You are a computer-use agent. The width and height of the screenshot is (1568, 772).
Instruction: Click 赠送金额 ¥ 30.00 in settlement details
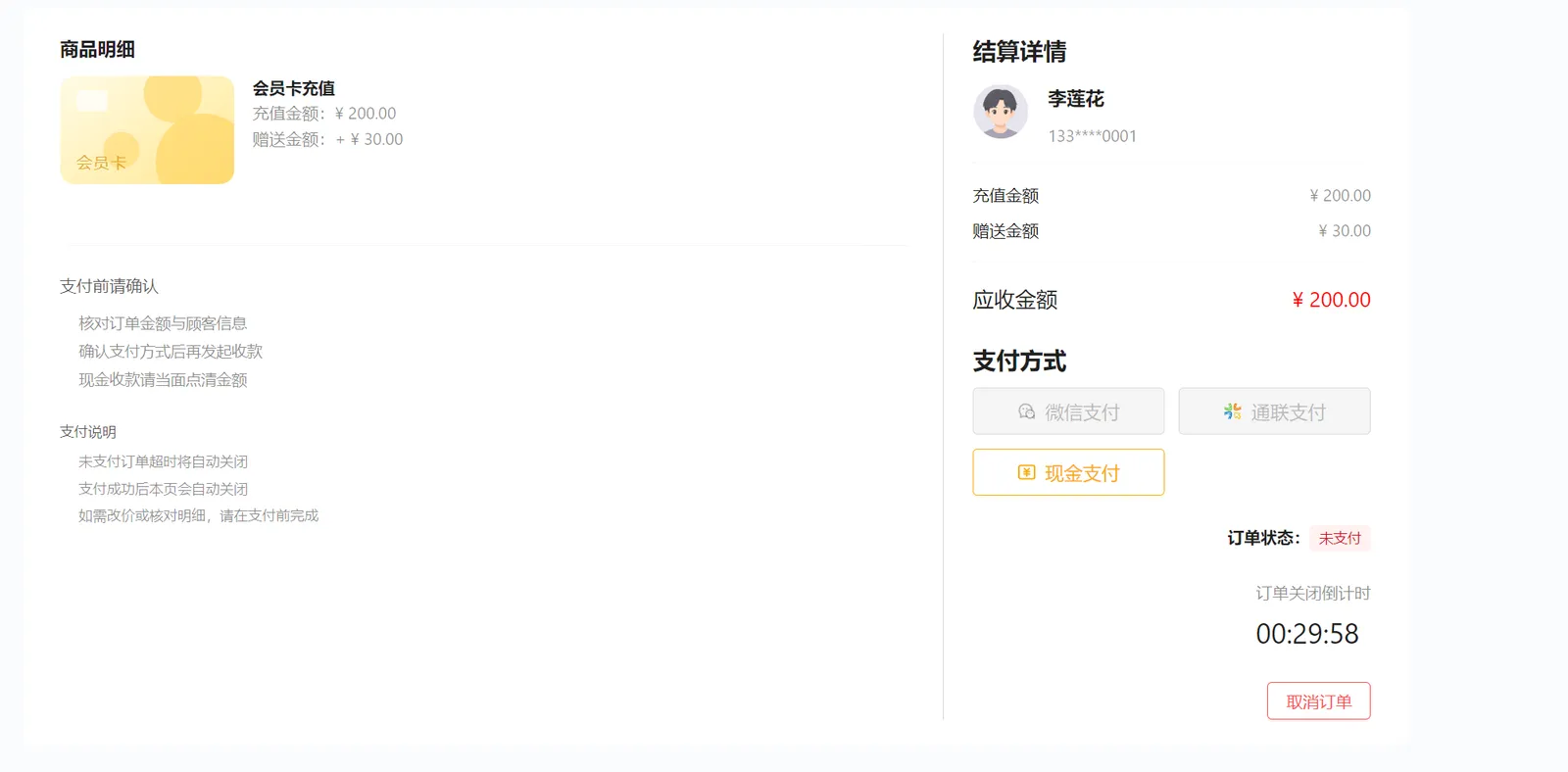click(x=1344, y=231)
